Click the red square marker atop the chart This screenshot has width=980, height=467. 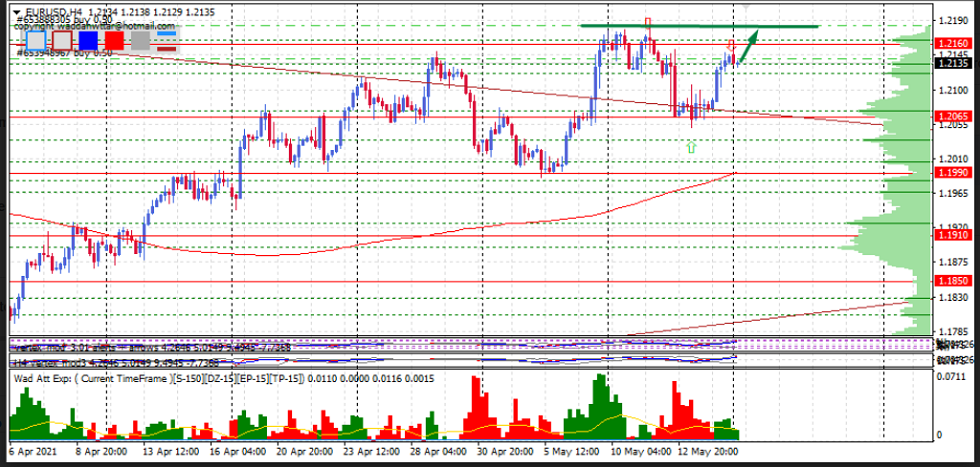[648, 20]
